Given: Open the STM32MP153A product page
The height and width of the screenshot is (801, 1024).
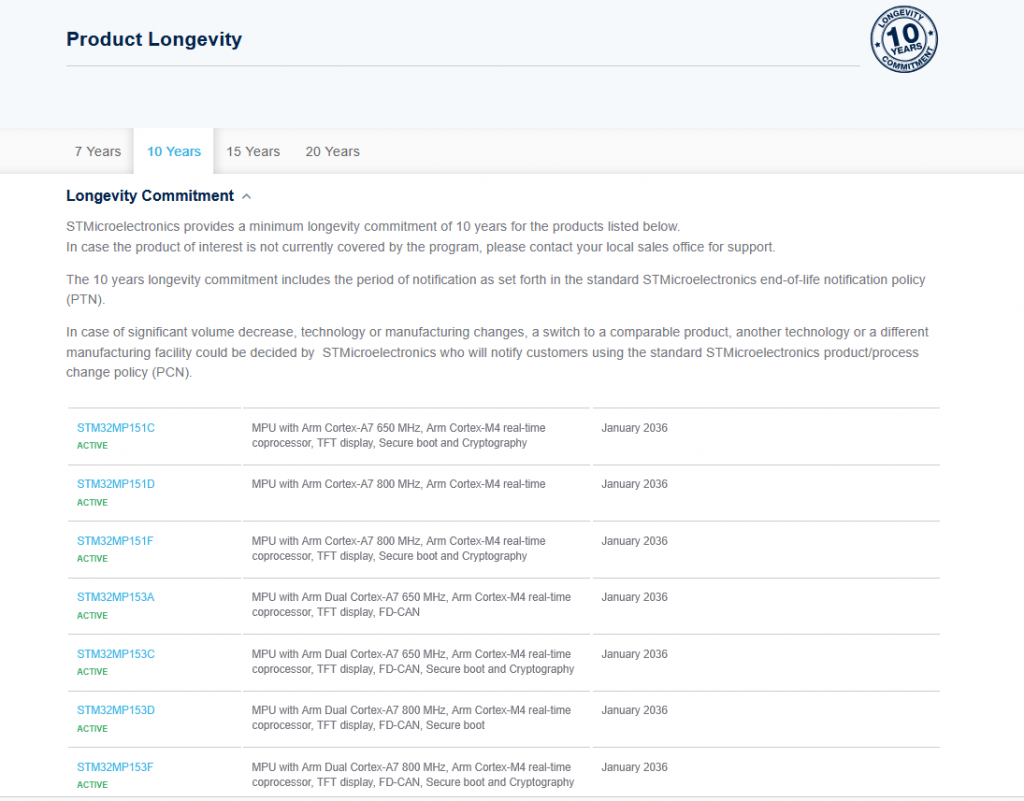Looking at the screenshot, I should pos(116,597).
